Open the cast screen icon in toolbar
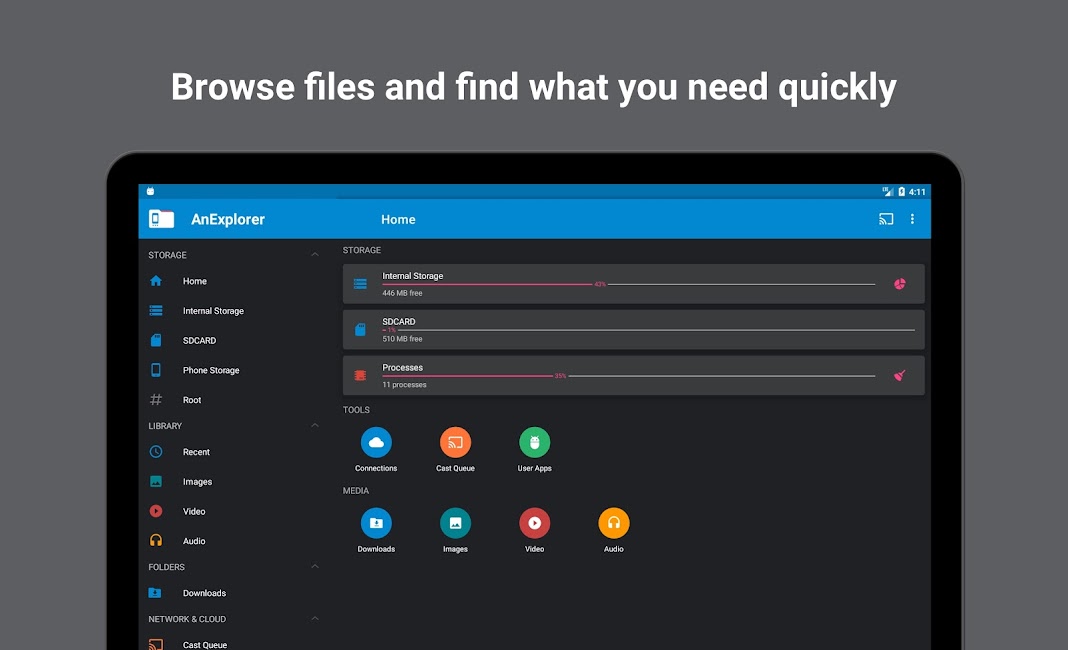This screenshot has height=650, width=1068. point(885,219)
